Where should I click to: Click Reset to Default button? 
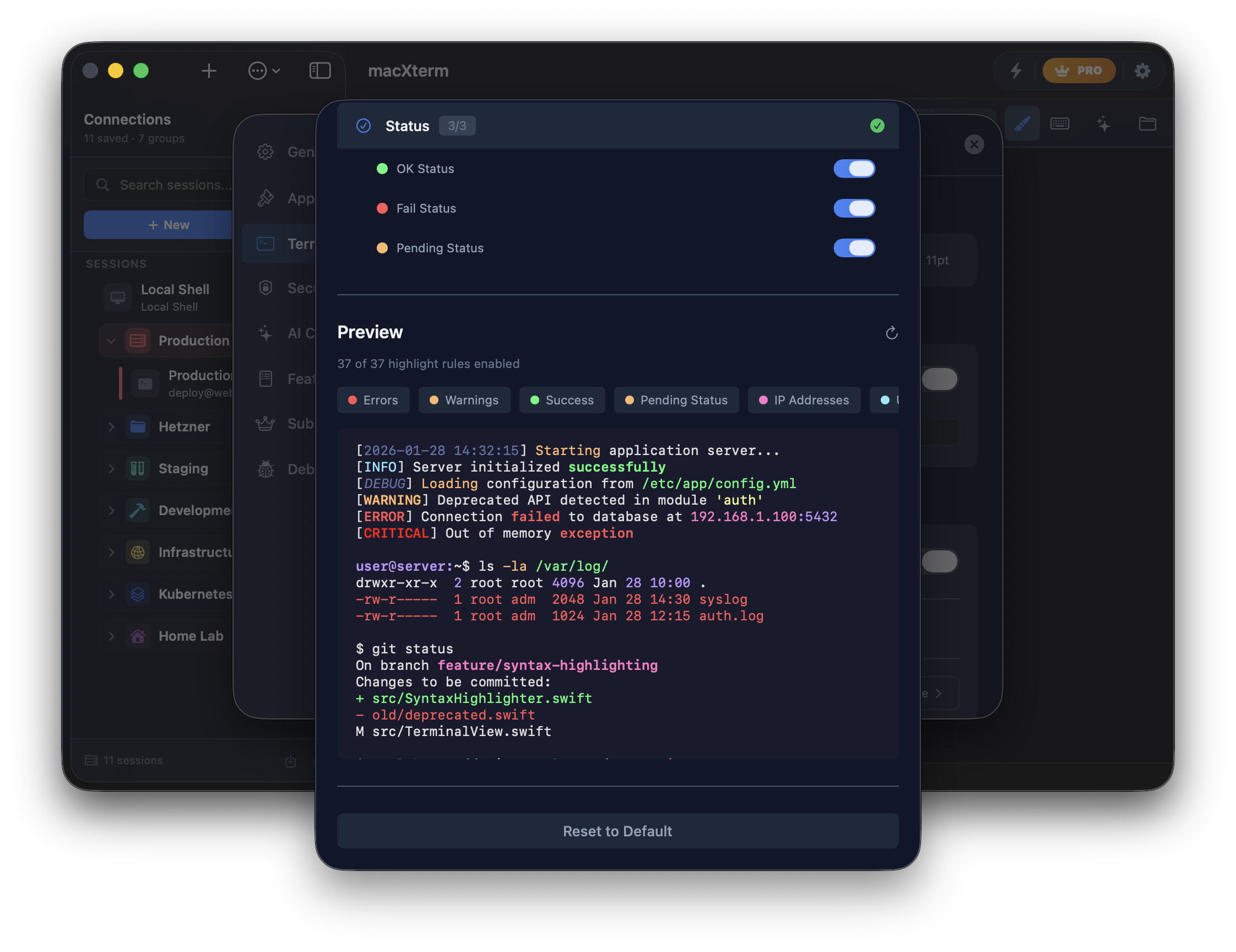[x=617, y=831]
